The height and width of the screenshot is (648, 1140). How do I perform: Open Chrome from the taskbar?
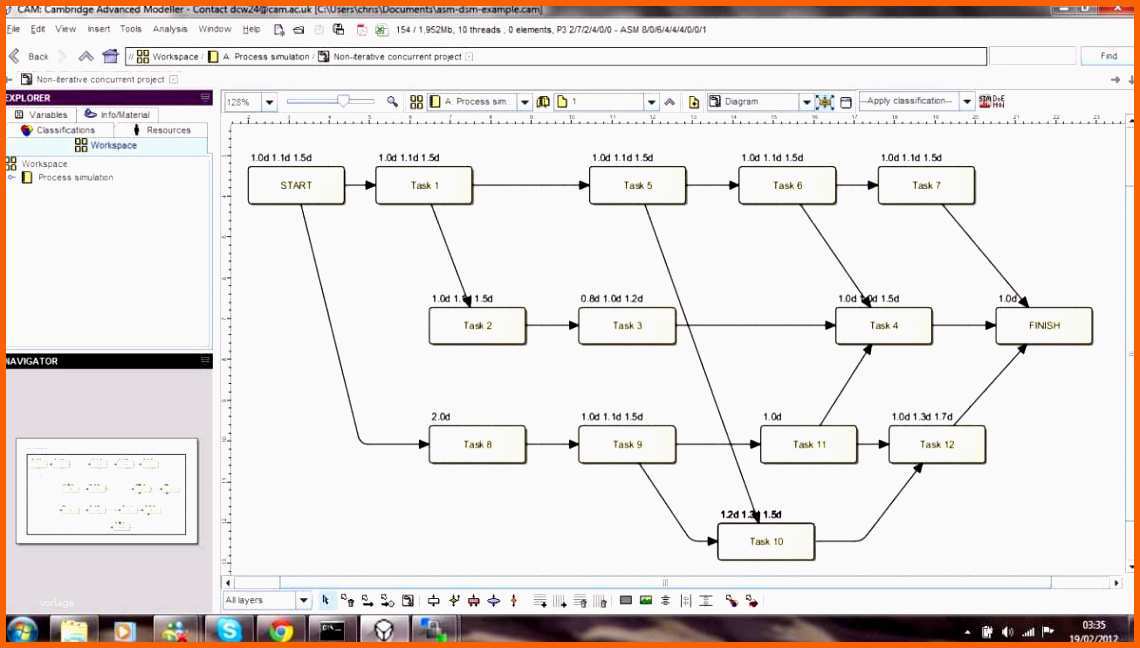click(280, 630)
